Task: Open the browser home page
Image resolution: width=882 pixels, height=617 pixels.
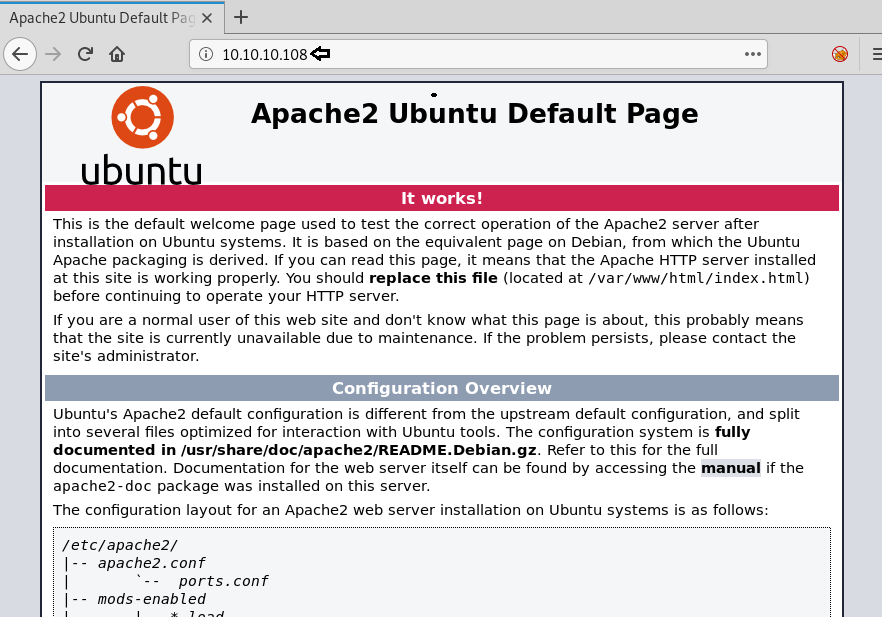Action: (x=117, y=54)
